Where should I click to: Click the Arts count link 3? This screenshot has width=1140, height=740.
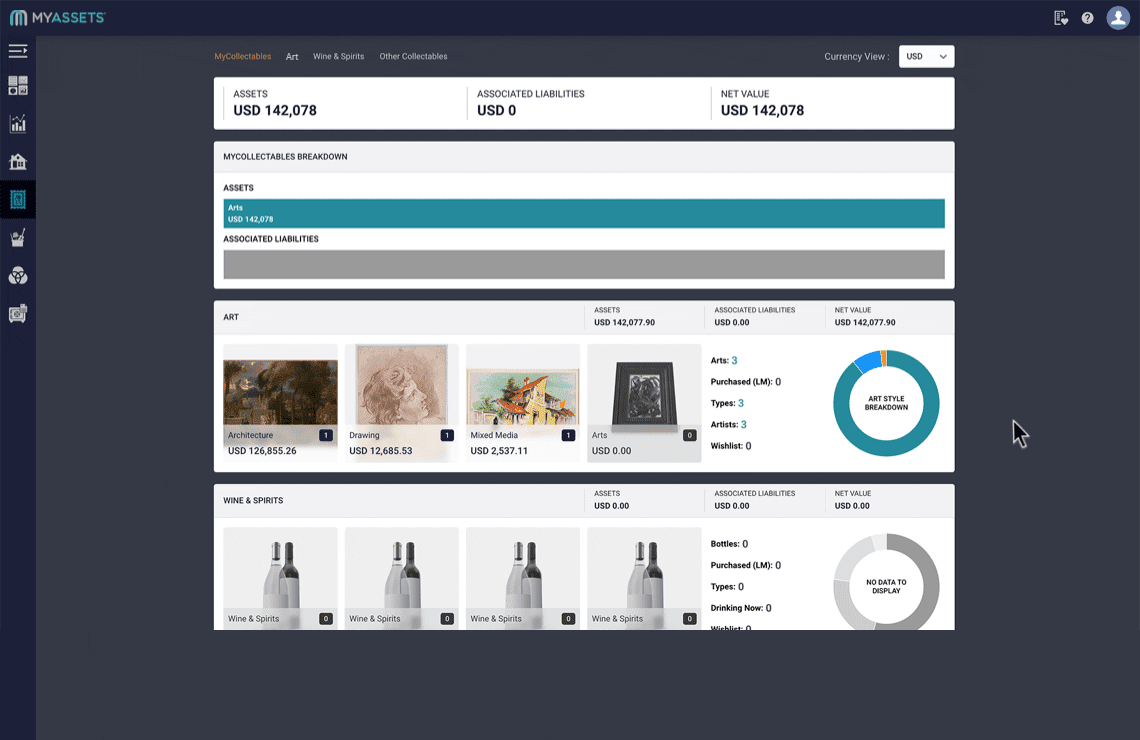(x=734, y=361)
